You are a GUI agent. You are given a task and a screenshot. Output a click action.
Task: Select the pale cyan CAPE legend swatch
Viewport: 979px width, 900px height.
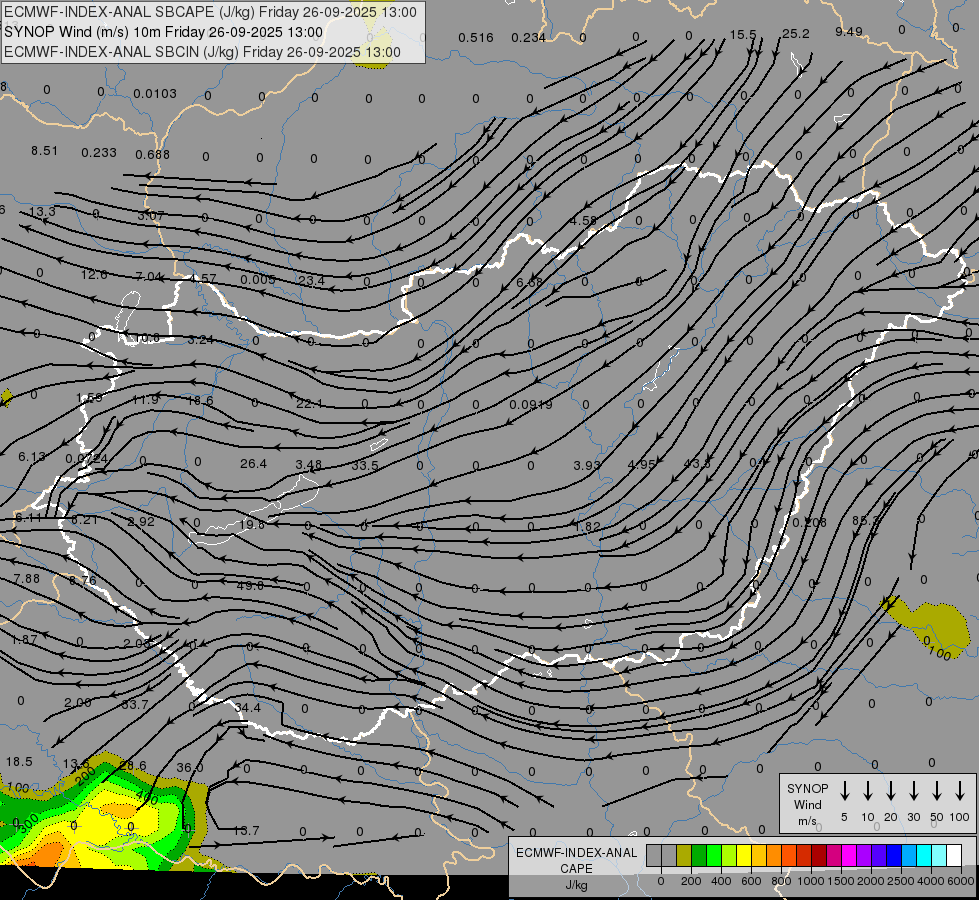[x=938, y=856]
